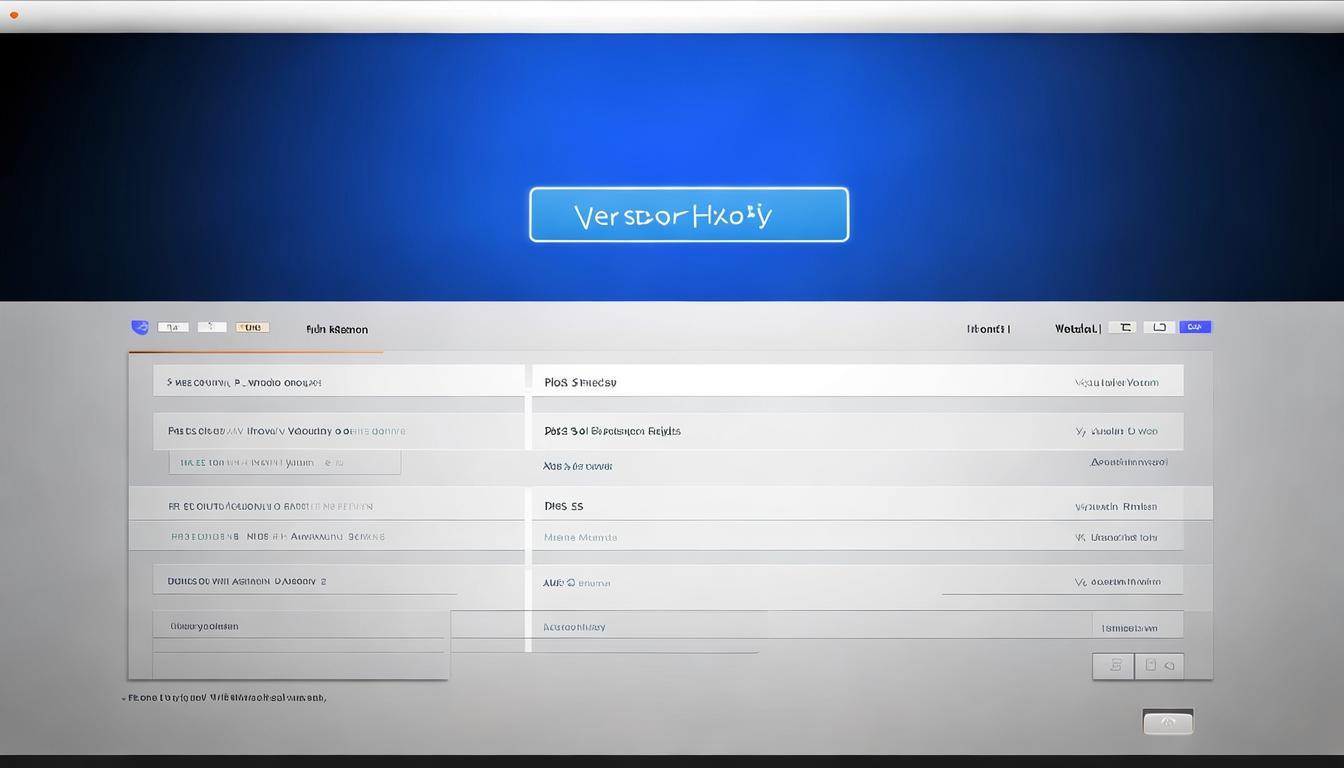Screen dimensions: 1344x768
Task: Click the blue shield icon in toolbar
Action: pyautogui.click(x=140, y=327)
